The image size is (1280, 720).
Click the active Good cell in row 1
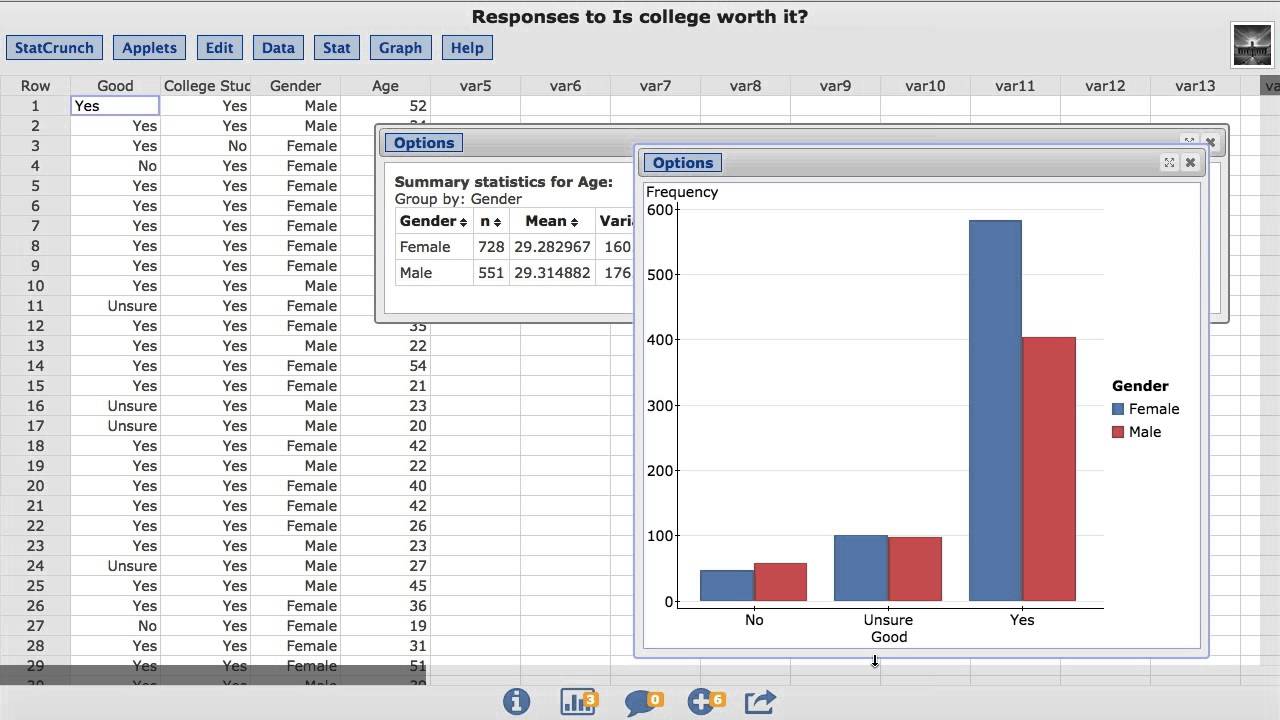click(115, 106)
